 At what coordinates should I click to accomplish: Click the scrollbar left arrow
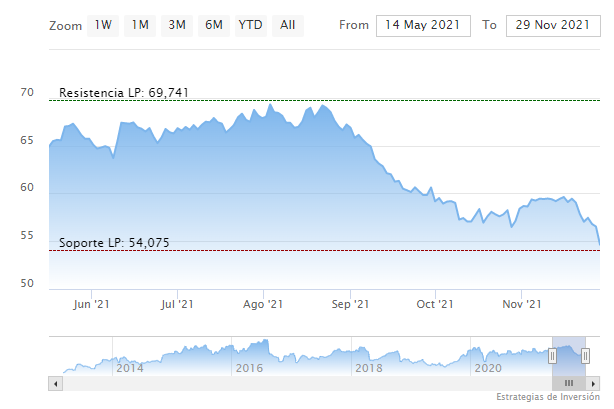(x=54, y=383)
